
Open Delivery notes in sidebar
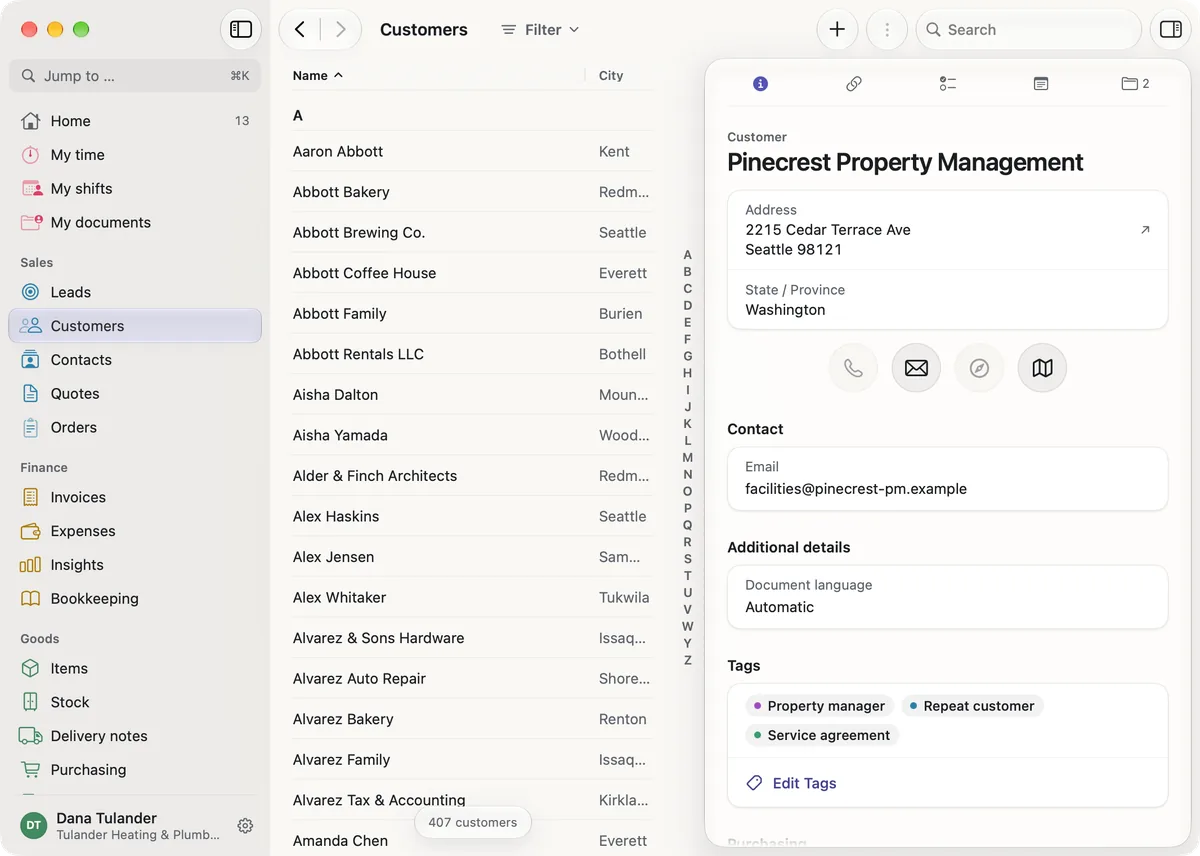click(x=135, y=736)
